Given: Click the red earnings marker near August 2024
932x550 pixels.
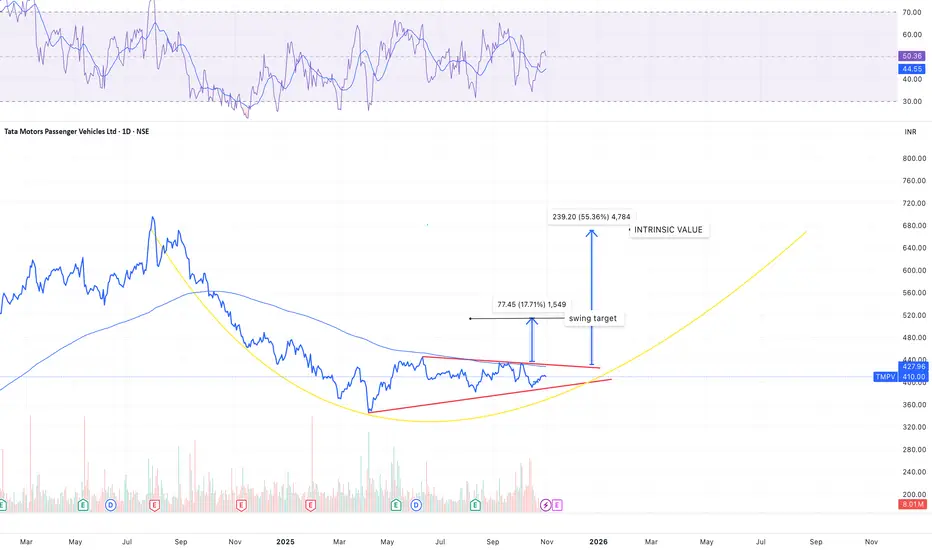Looking at the screenshot, I should point(155,505).
